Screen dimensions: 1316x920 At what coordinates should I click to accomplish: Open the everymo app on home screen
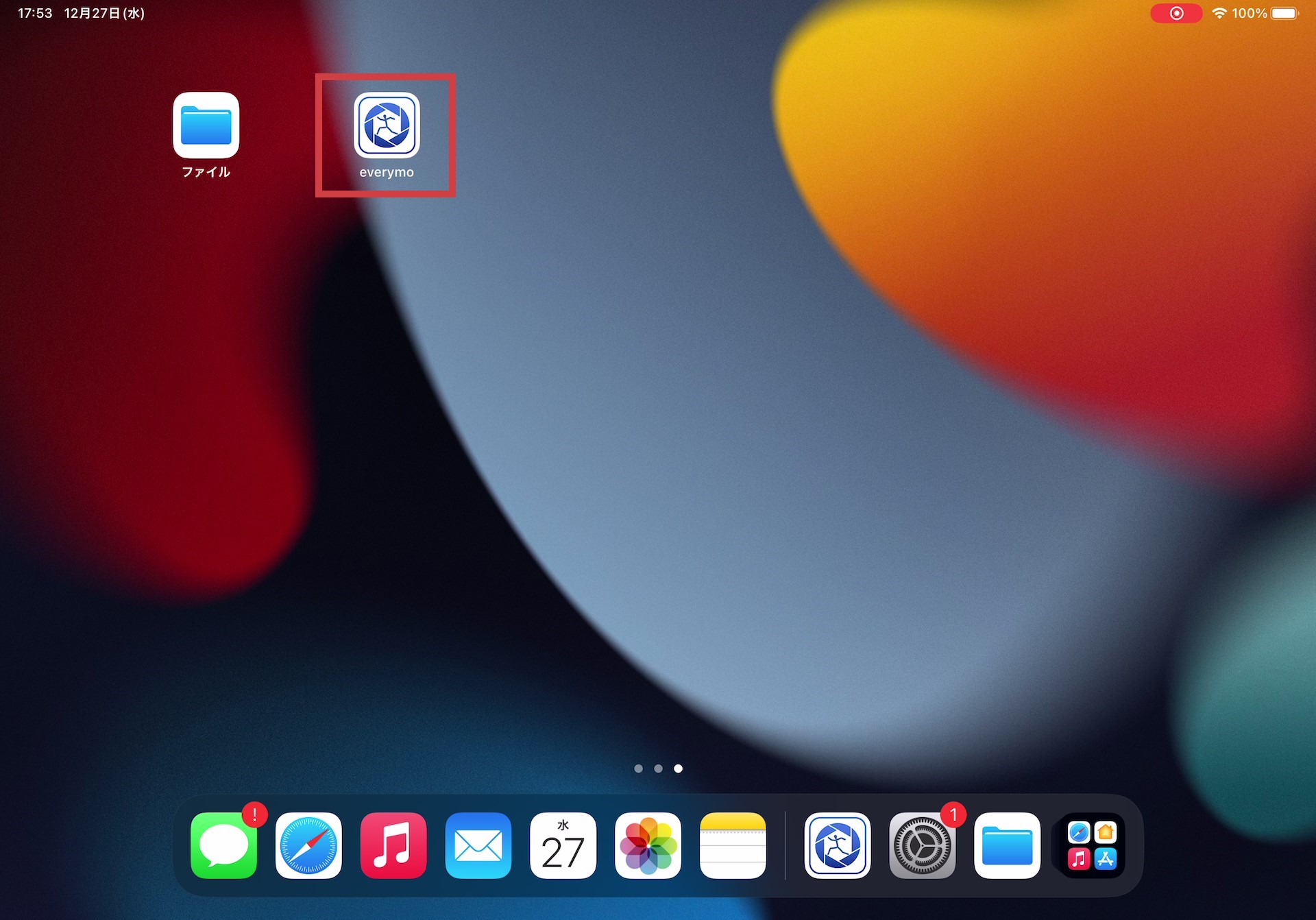(387, 125)
